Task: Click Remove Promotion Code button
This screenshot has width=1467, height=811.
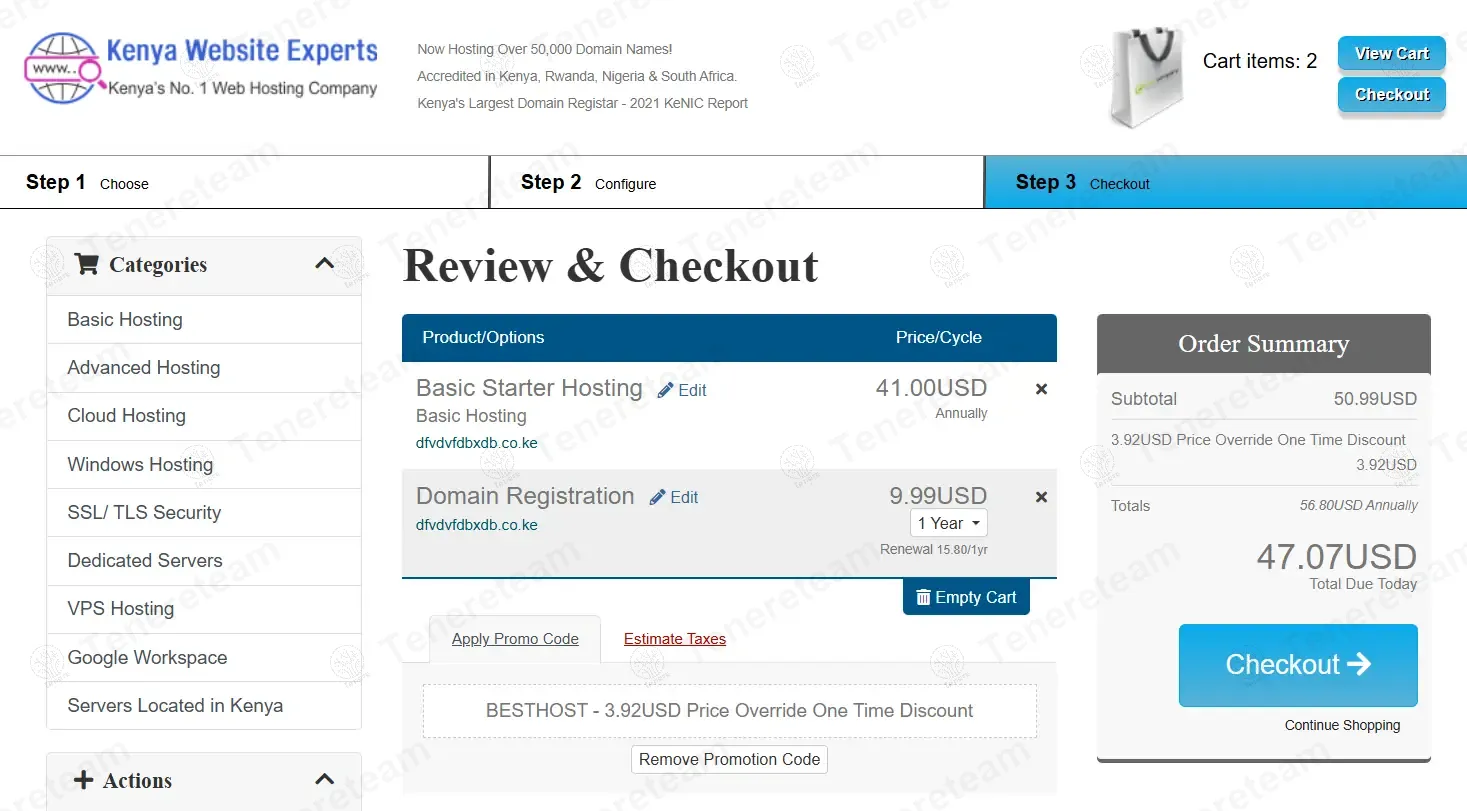Action: point(729,759)
